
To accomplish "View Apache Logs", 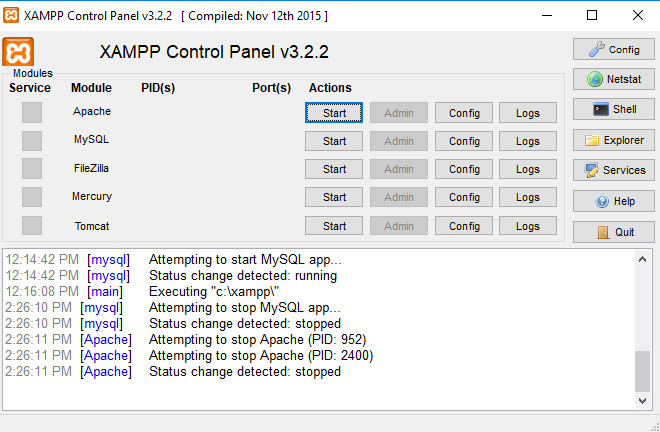I will click(x=528, y=113).
